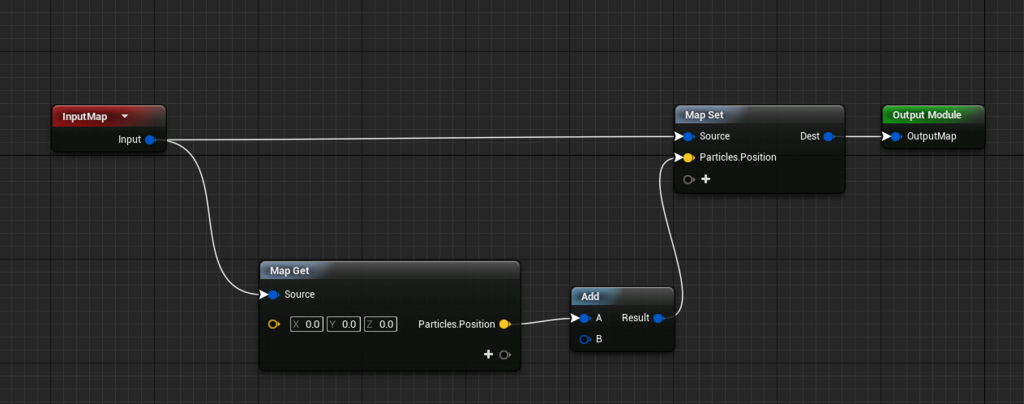Click the Dest label on Map Set

(810, 137)
